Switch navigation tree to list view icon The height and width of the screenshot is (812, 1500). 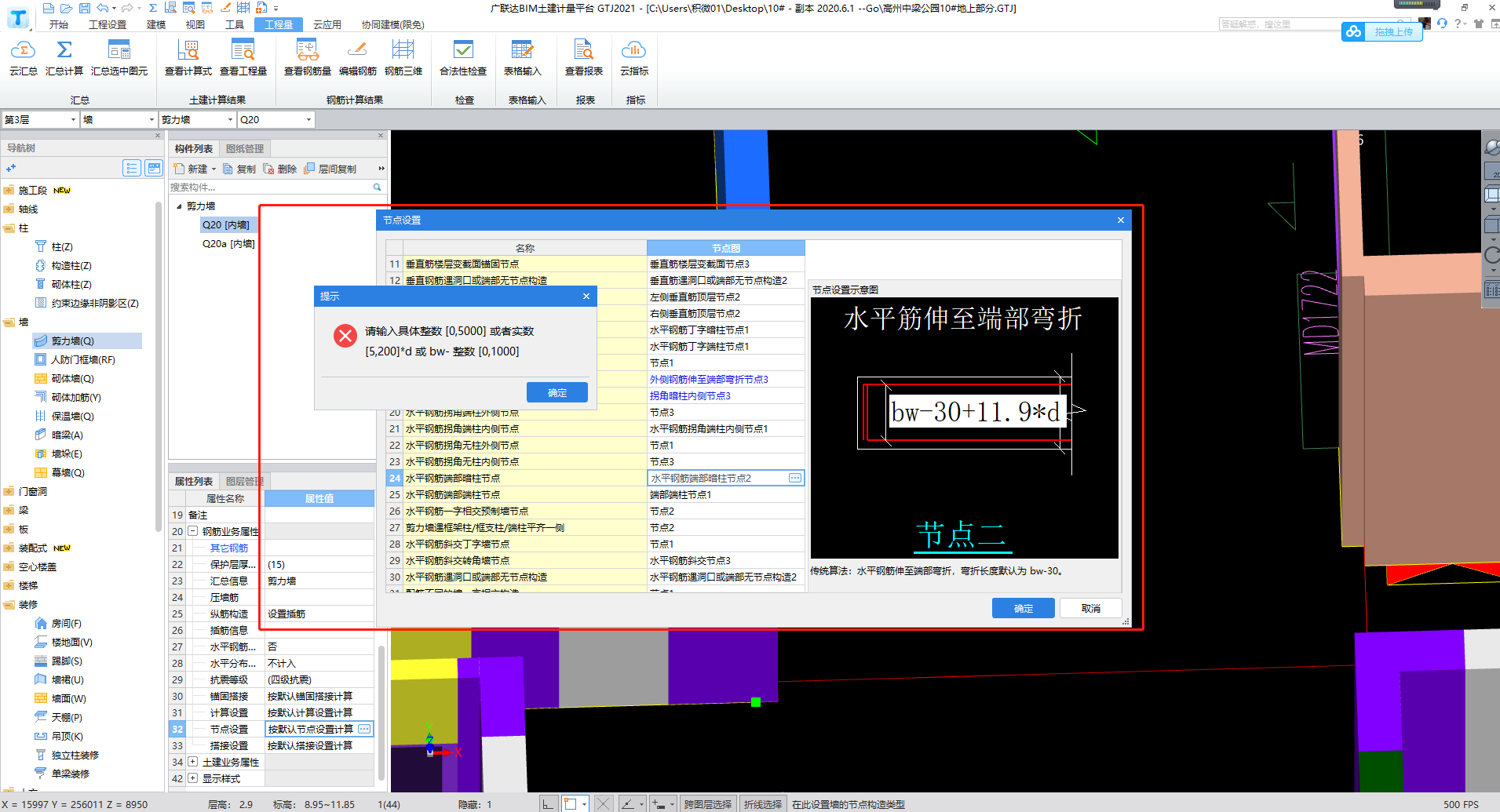pos(132,168)
